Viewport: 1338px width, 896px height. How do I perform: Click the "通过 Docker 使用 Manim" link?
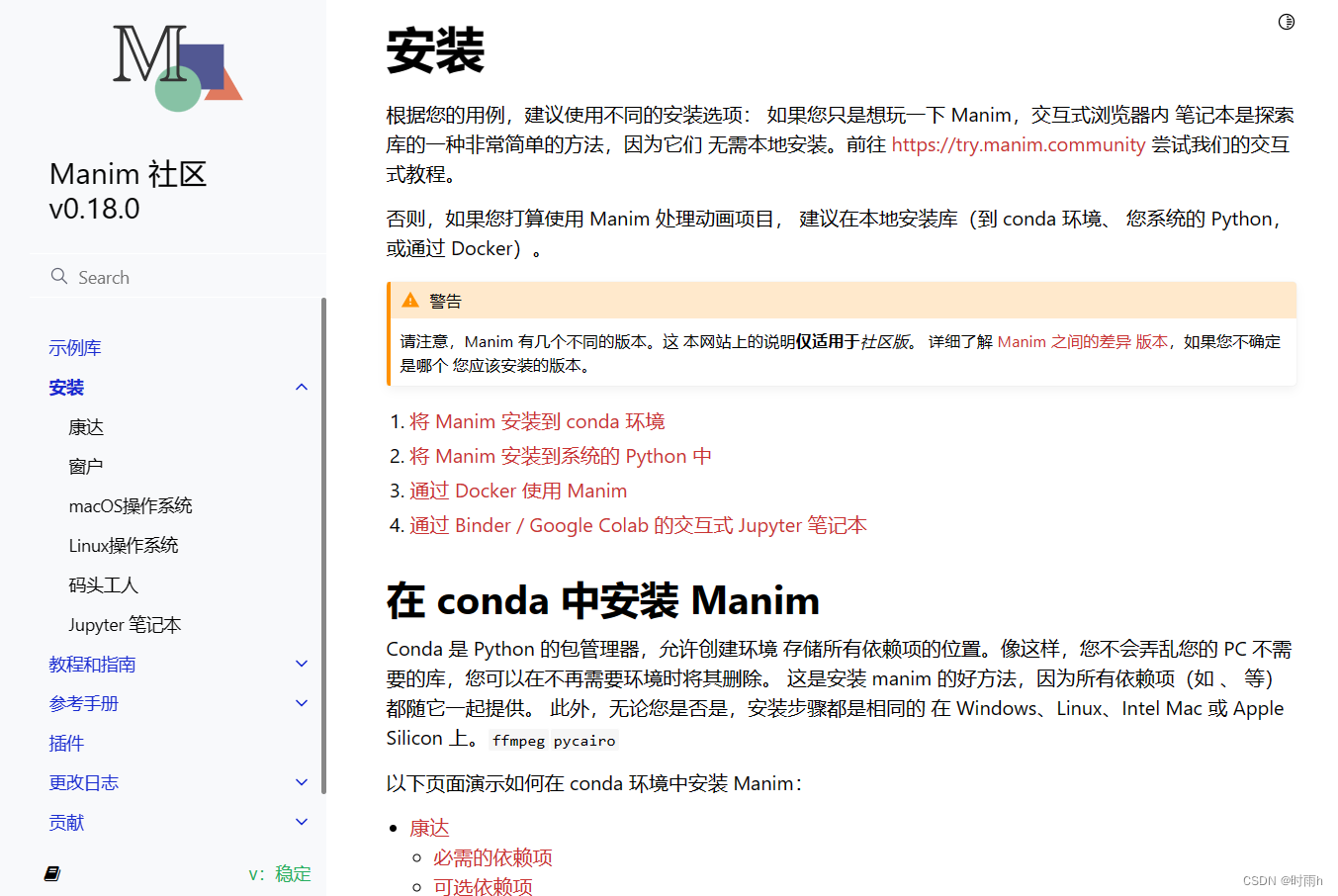point(518,491)
